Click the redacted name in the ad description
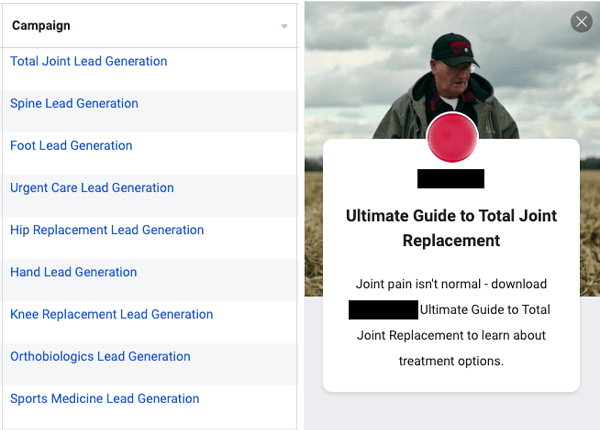Image resolution: width=600 pixels, height=430 pixels. tap(383, 310)
